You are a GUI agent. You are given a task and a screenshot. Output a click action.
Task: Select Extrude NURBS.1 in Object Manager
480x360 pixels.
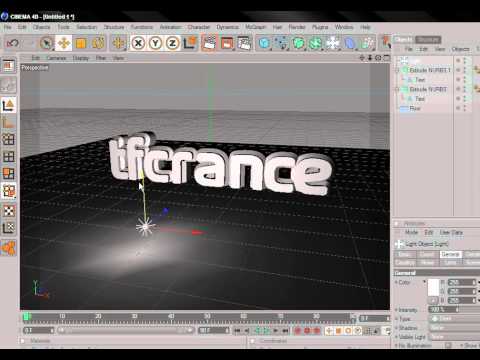coord(430,70)
